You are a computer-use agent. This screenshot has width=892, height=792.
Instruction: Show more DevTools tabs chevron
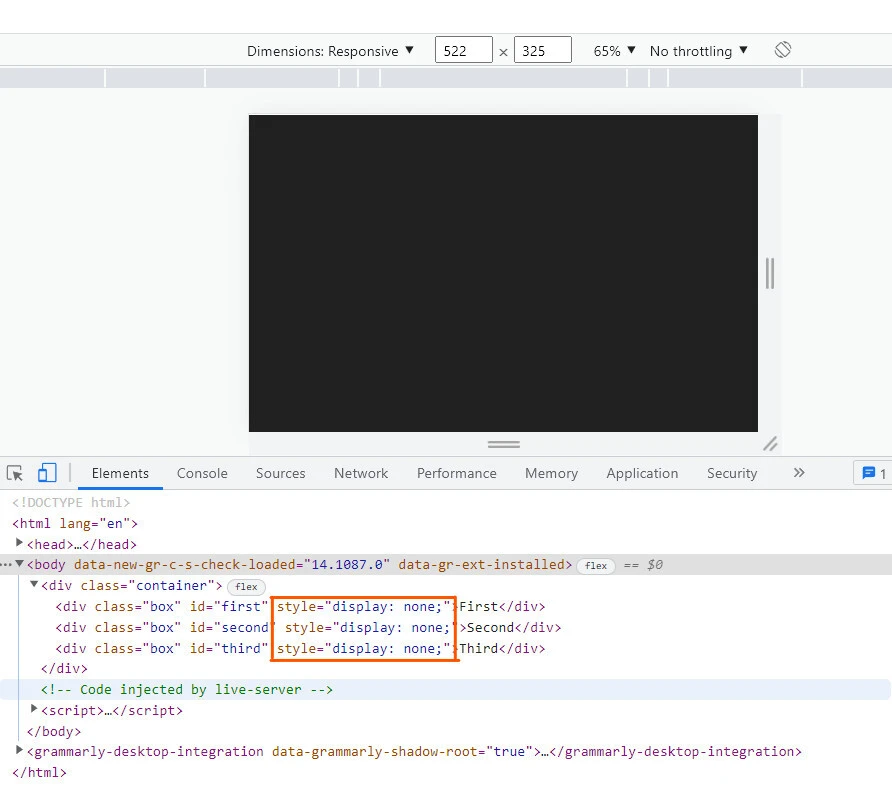[x=798, y=473]
